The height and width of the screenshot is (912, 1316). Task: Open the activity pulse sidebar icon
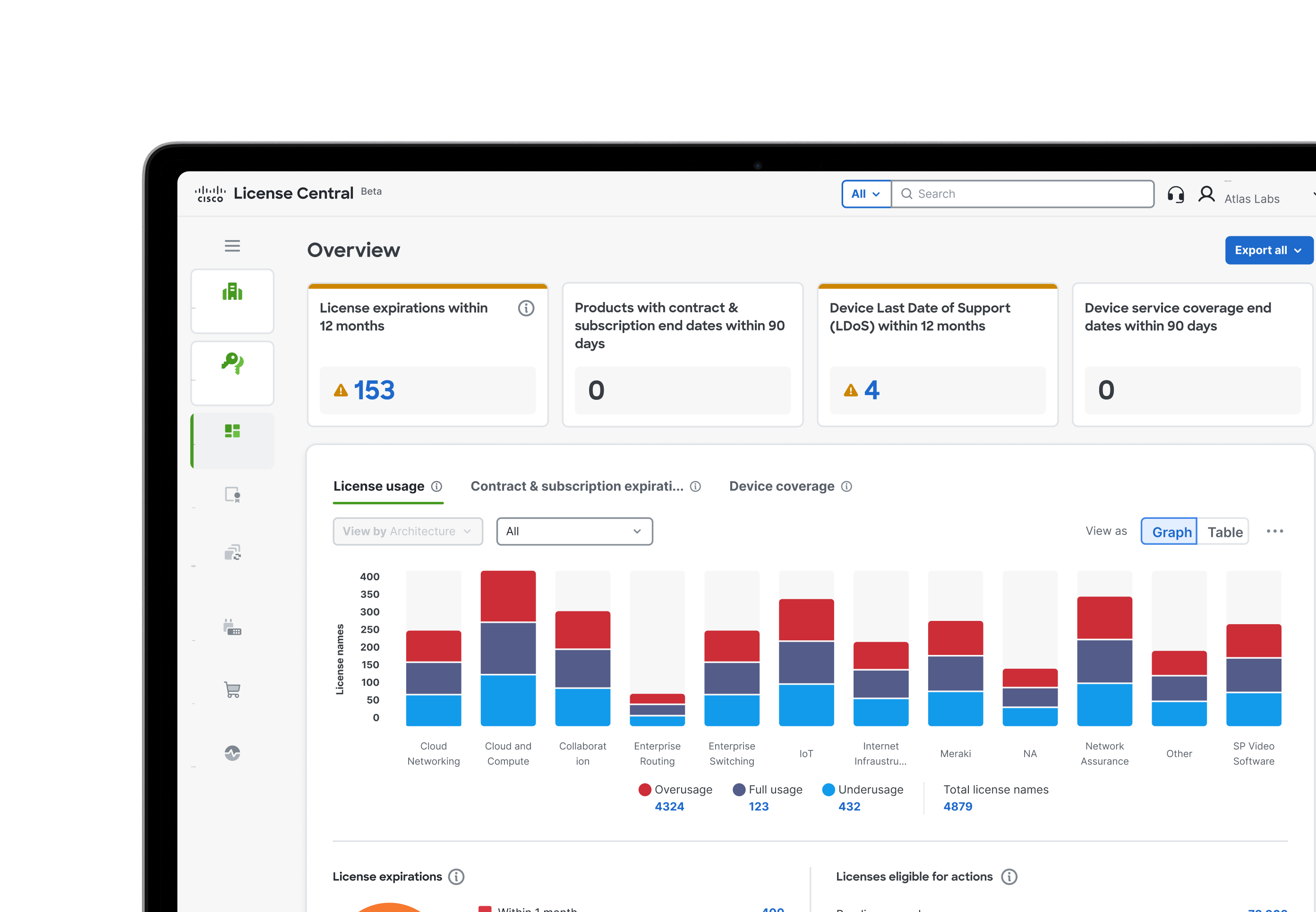pyautogui.click(x=232, y=753)
